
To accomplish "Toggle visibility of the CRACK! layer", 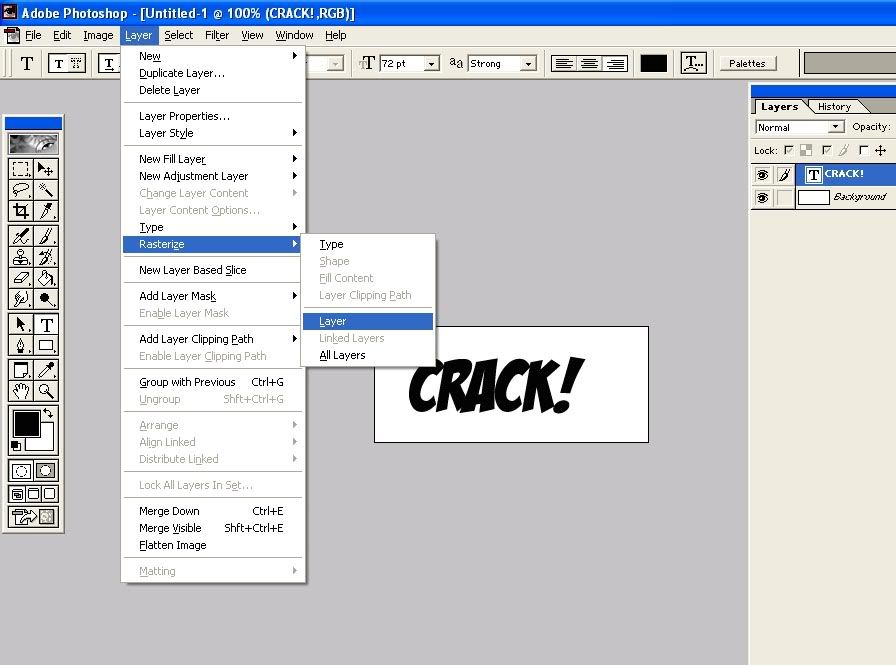I will tap(762, 174).
